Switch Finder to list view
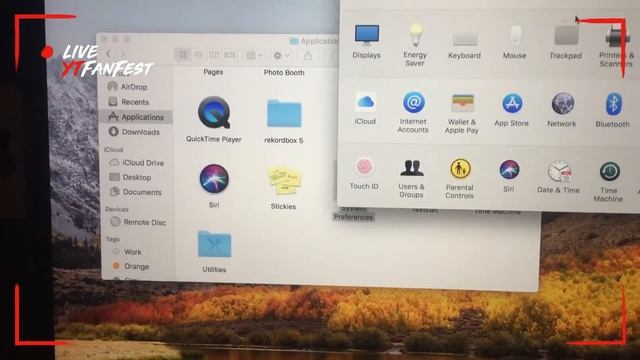Viewport: 640px width, 360px height. coord(198,55)
